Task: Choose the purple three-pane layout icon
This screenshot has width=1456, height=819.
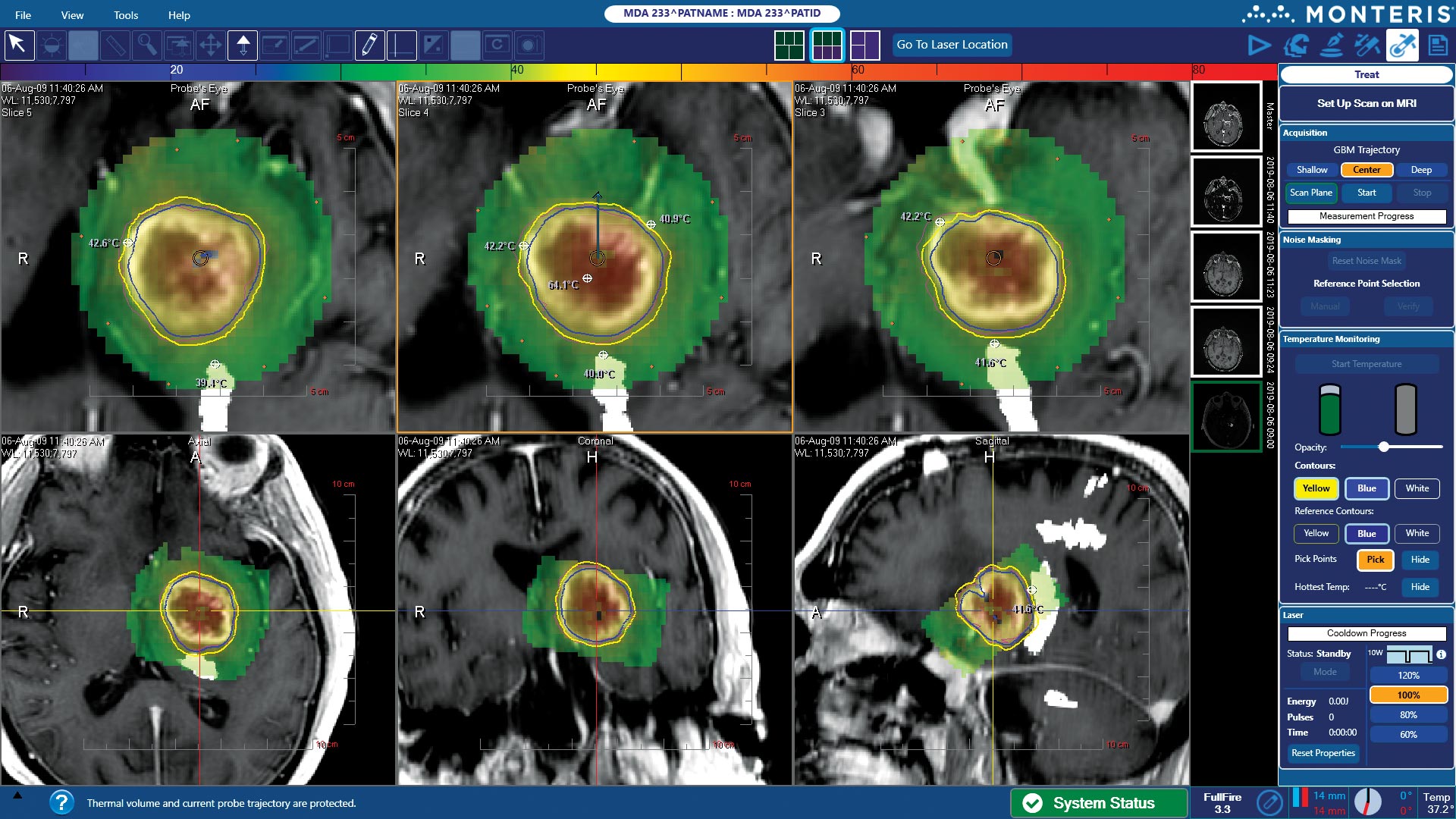Action: 864,45
